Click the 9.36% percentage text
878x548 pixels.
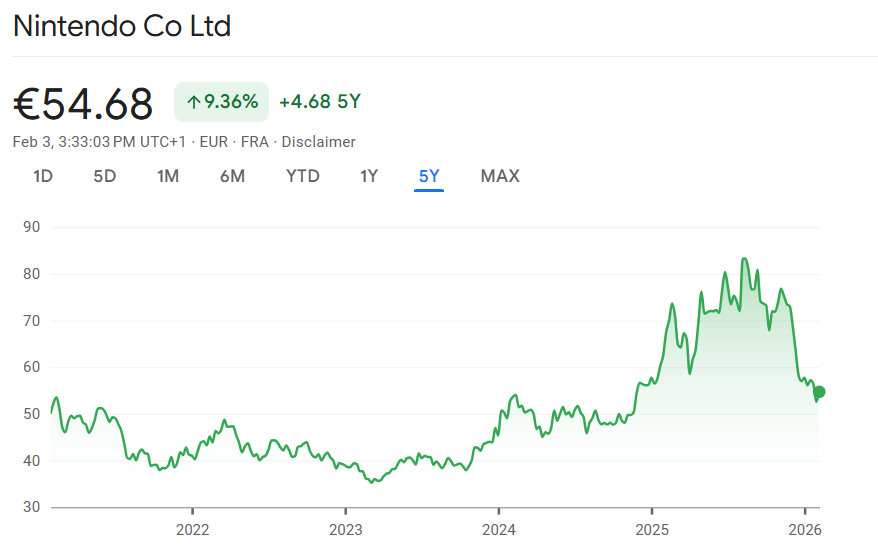coord(231,102)
